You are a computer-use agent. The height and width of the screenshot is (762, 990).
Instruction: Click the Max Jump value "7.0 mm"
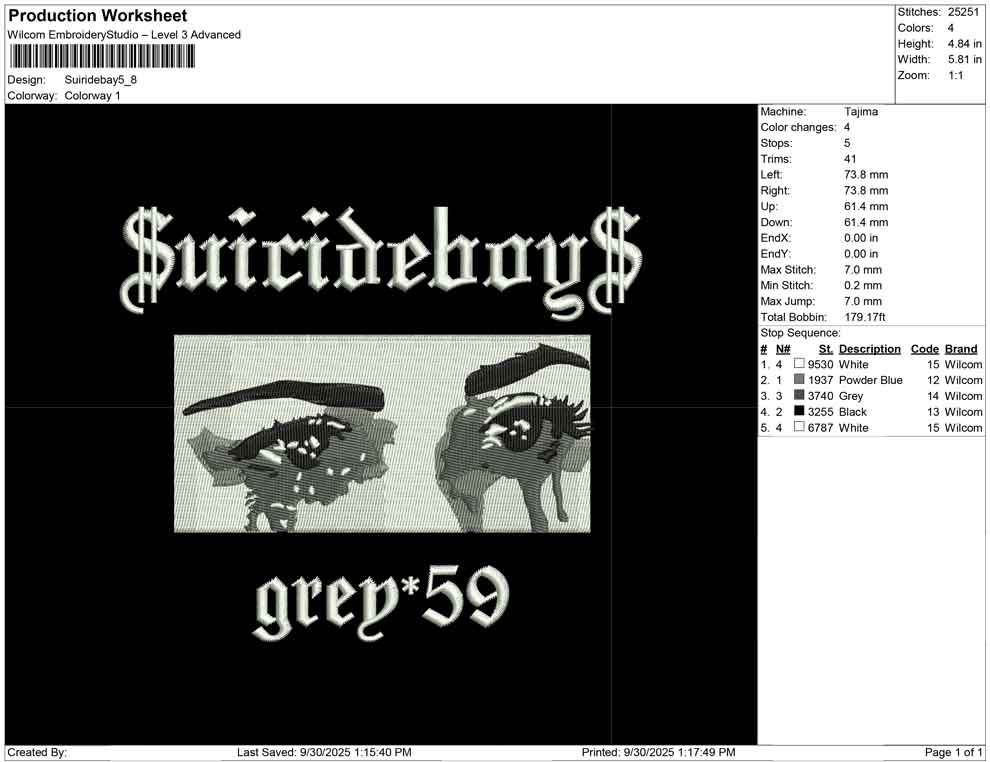tap(862, 301)
